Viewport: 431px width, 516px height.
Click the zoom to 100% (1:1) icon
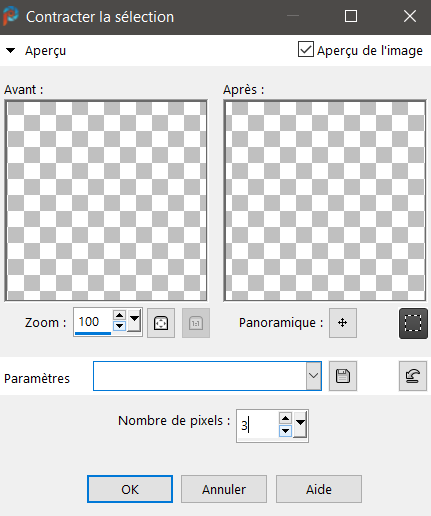click(196, 323)
